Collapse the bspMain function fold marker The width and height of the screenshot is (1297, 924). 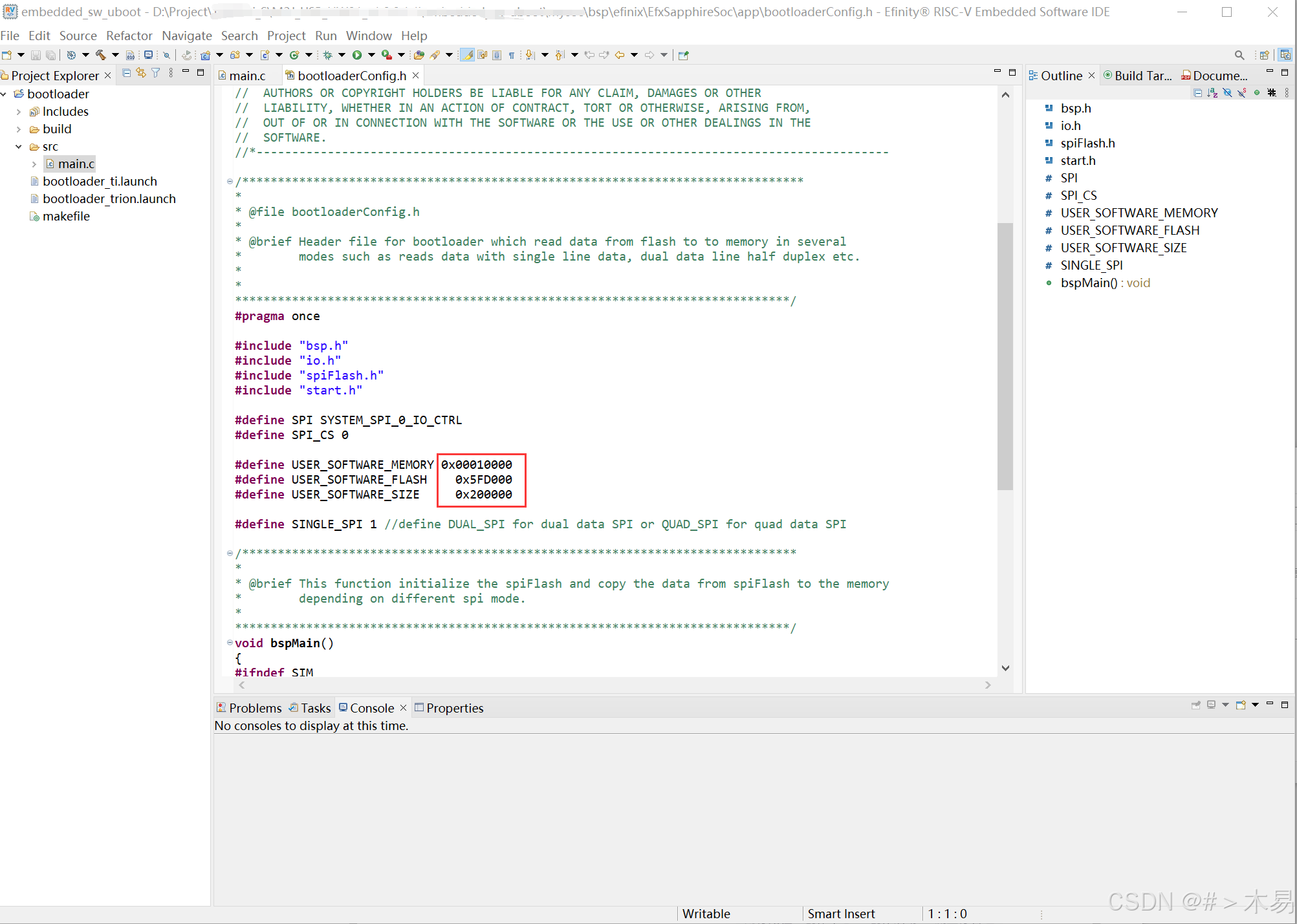pyautogui.click(x=230, y=643)
